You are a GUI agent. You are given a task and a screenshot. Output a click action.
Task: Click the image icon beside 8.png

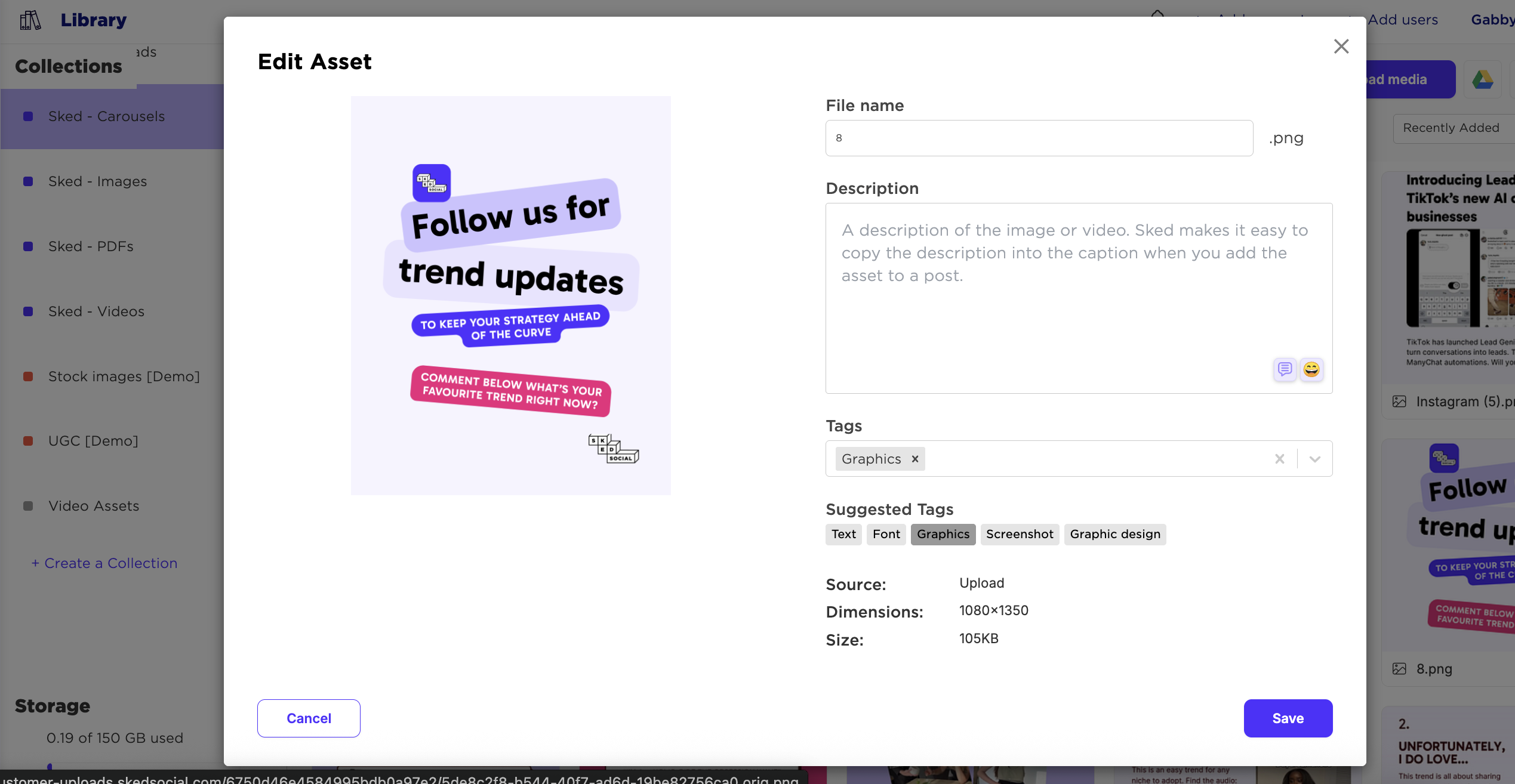tap(1399, 669)
